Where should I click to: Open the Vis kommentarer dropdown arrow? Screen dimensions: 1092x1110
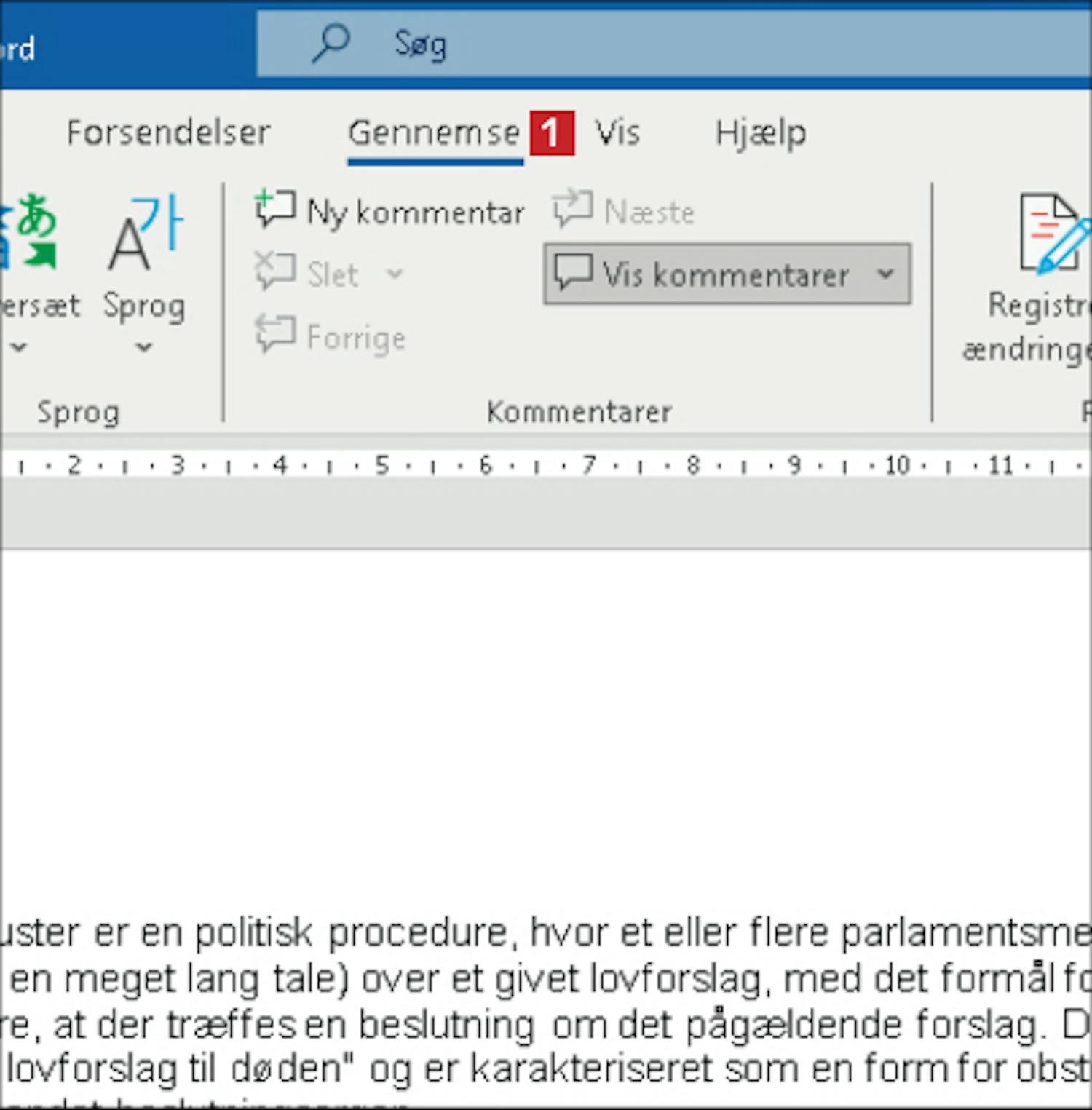(885, 274)
